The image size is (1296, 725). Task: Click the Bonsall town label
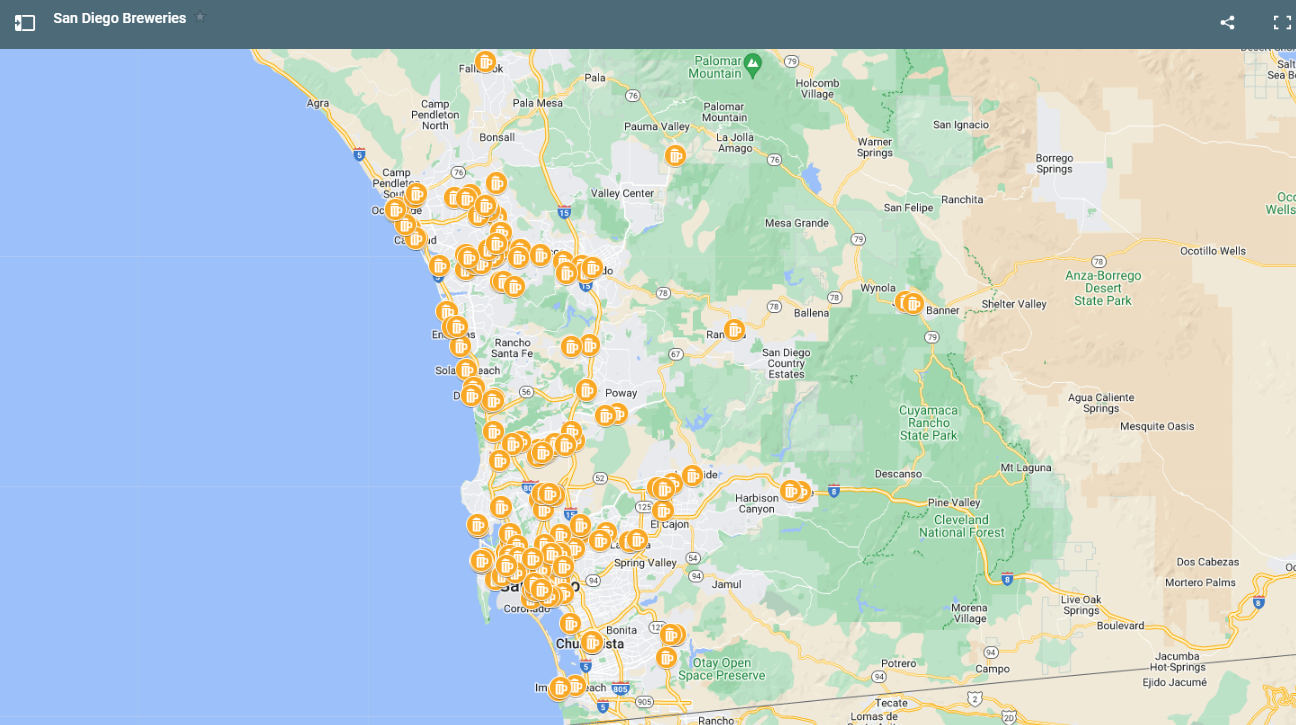tap(496, 137)
